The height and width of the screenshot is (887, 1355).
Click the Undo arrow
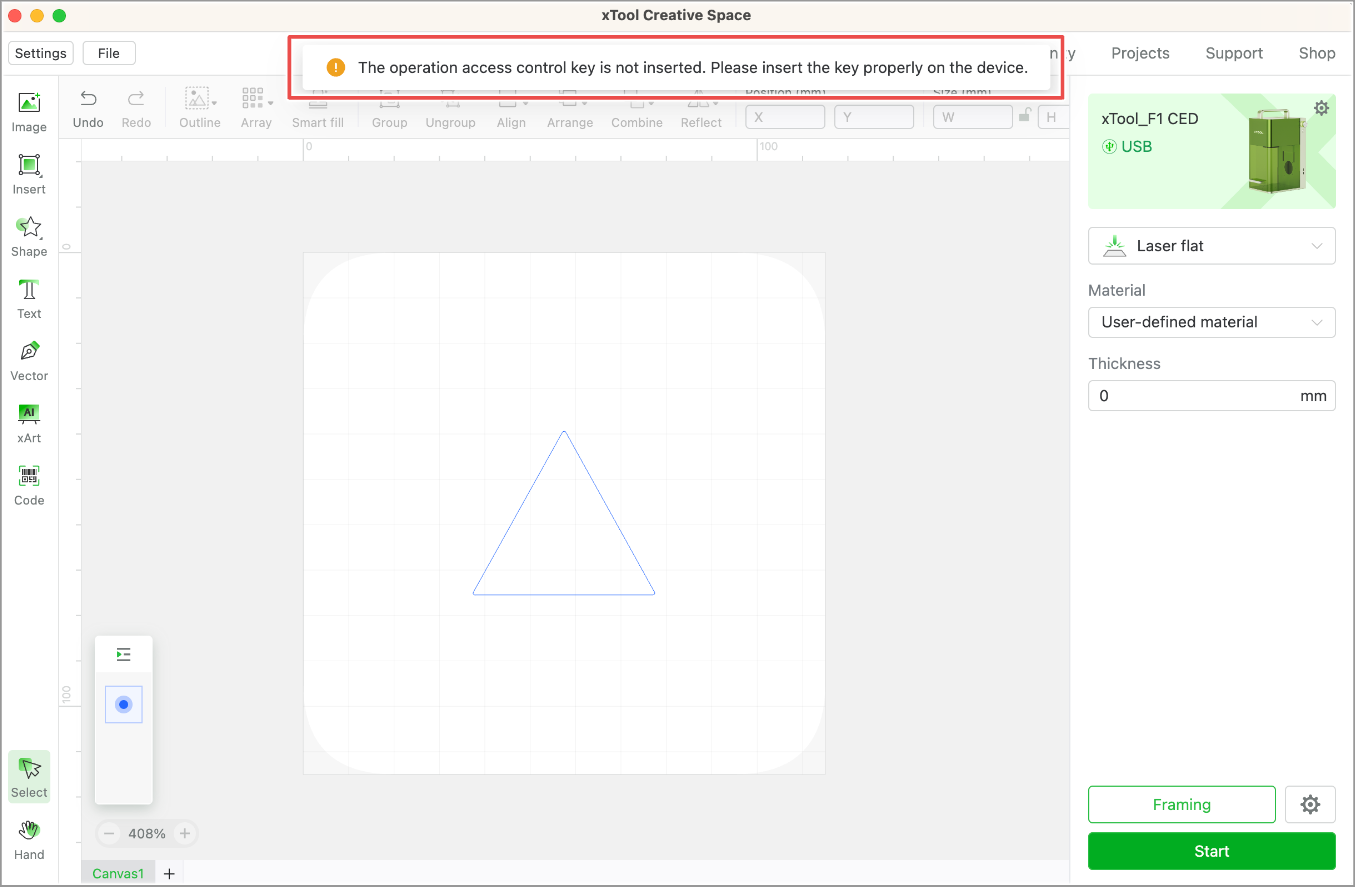point(88,108)
